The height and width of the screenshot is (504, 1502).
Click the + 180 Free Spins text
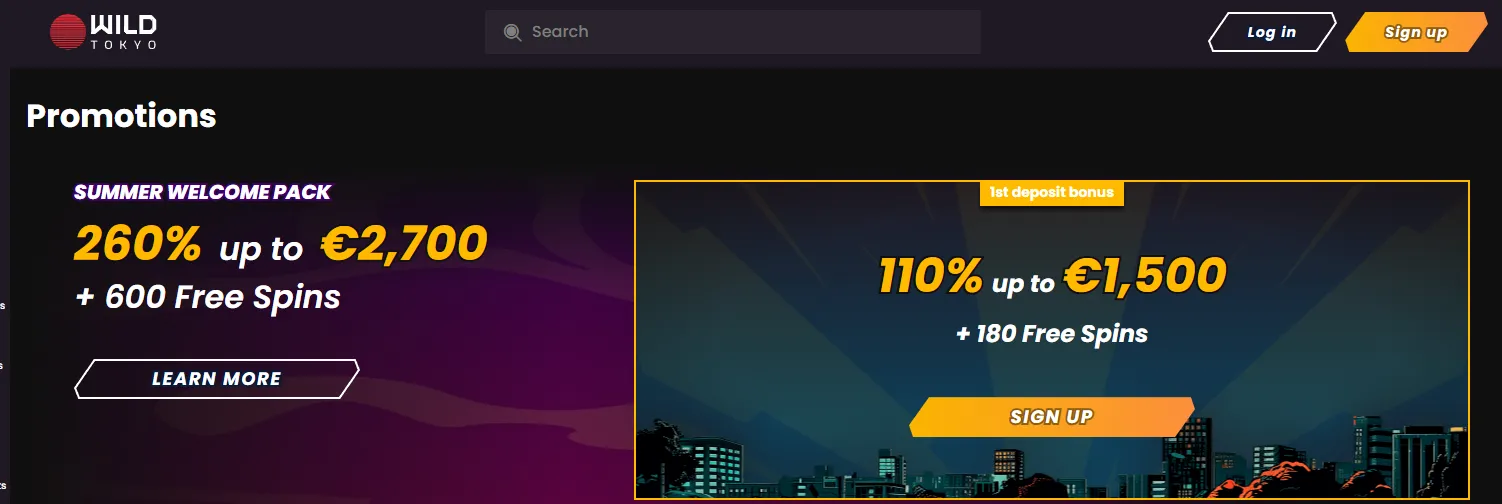(1052, 333)
